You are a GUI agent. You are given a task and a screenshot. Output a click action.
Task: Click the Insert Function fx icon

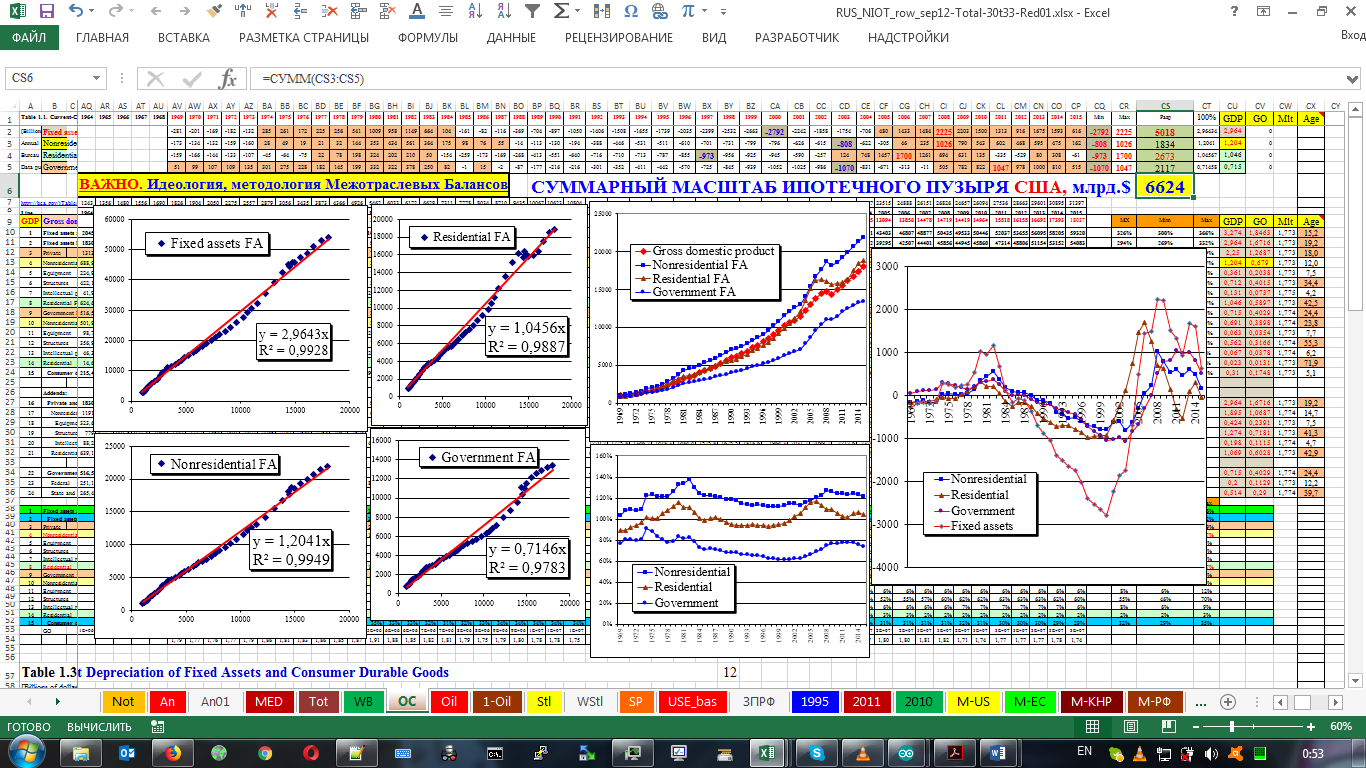pyautogui.click(x=229, y=79)
